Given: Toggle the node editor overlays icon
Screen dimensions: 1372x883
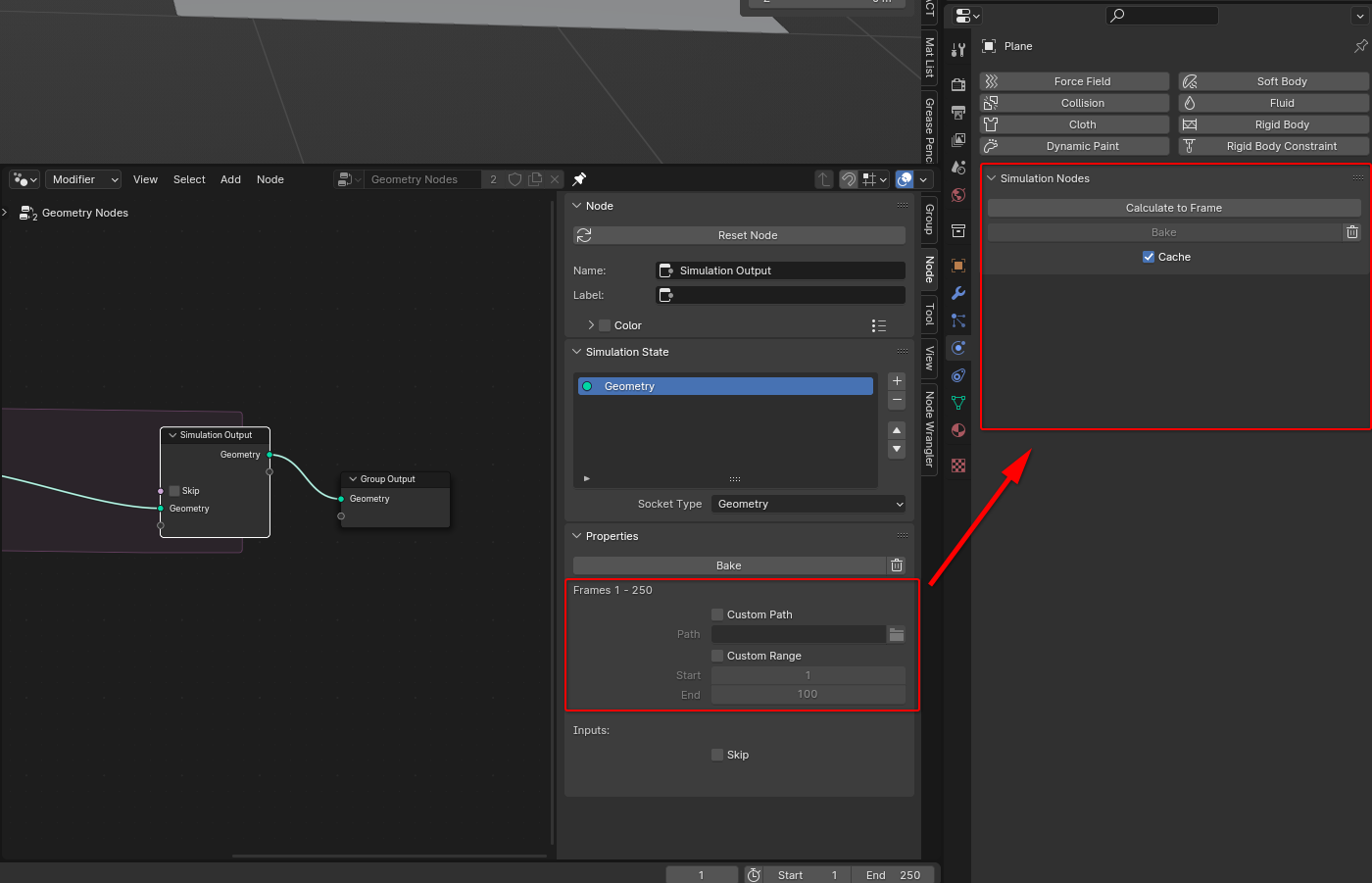Looking at the screenshot, I should click(x=905, y=179).
